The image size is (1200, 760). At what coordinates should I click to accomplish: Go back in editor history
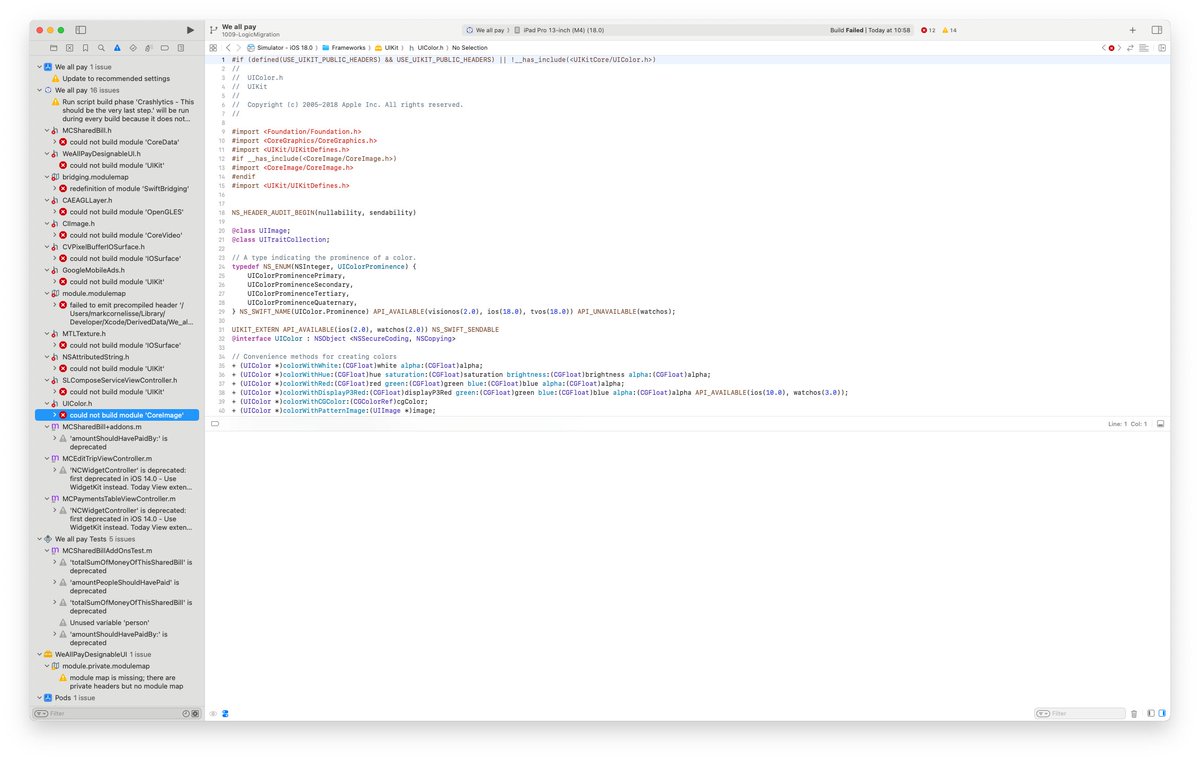pos(227,47)
